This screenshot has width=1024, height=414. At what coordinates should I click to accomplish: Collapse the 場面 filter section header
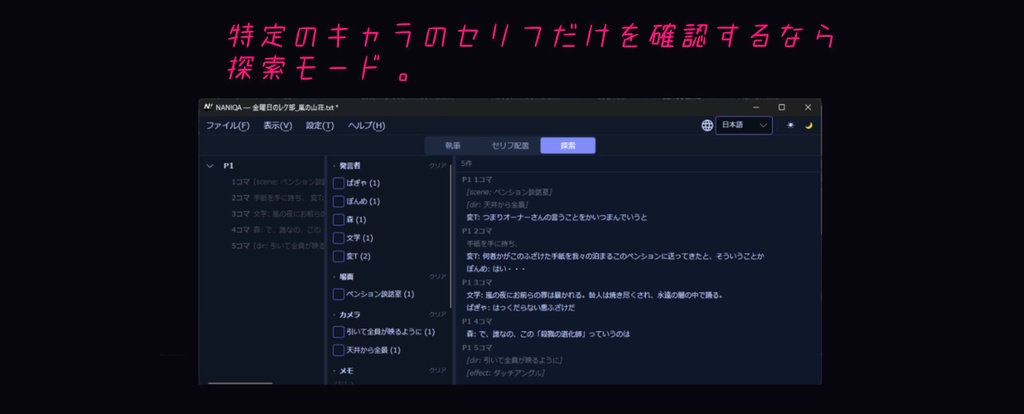344,277
